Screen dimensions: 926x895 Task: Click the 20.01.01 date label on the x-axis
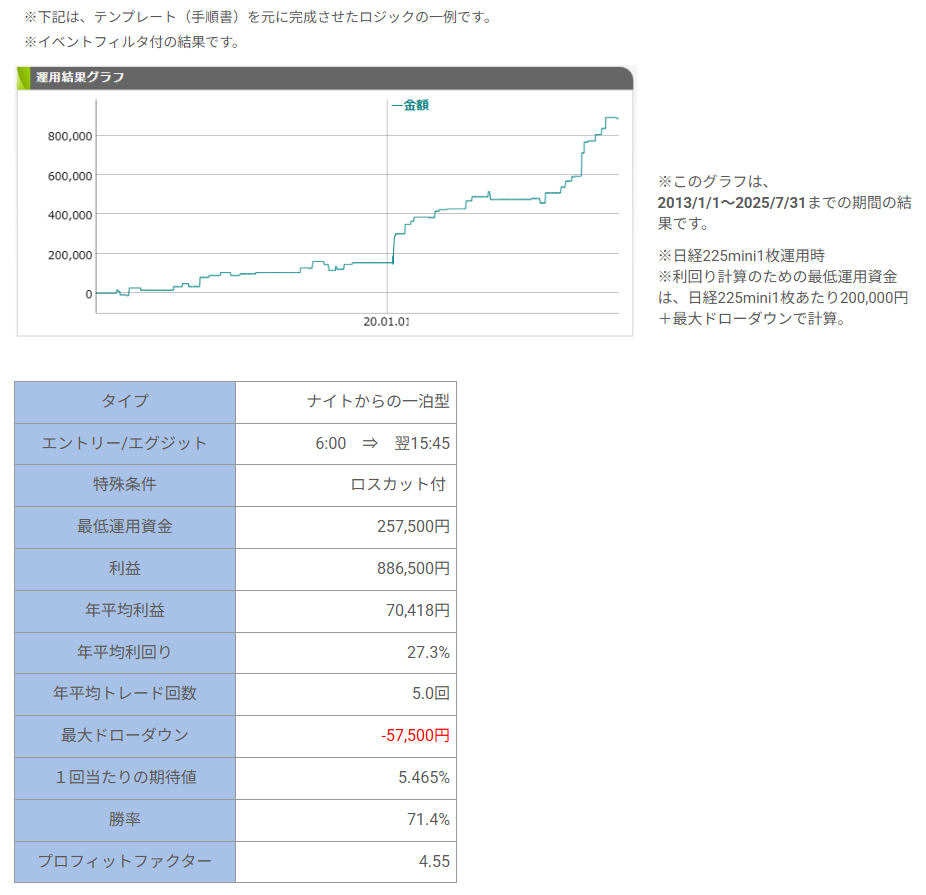(x=387, y=322)
